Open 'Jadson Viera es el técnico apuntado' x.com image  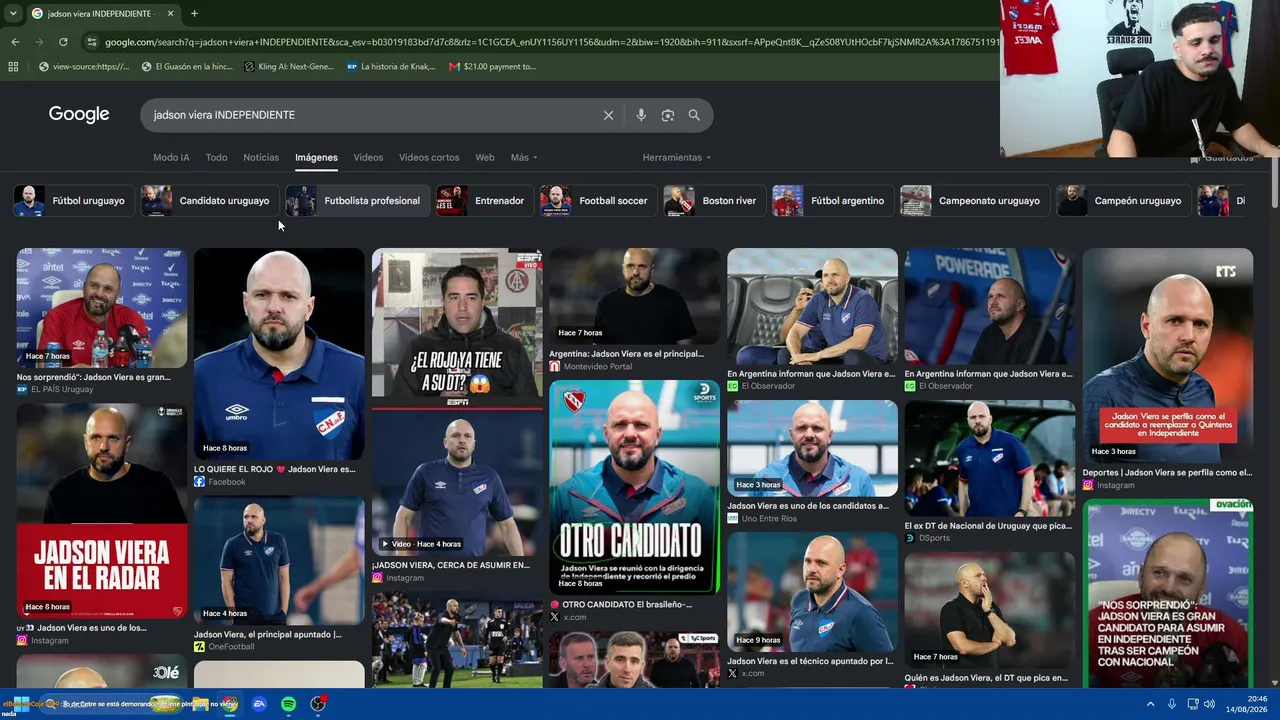(812, 592)
